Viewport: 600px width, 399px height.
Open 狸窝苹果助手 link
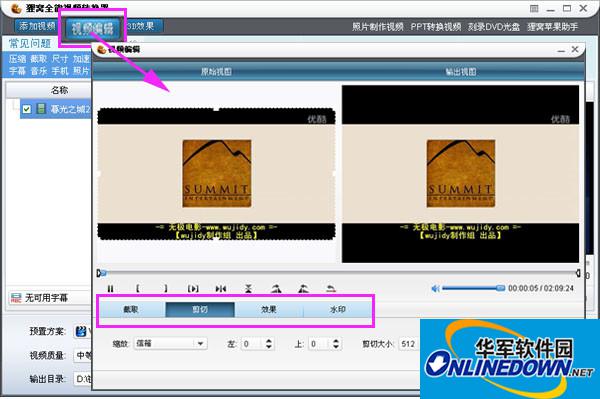point(553,27)
